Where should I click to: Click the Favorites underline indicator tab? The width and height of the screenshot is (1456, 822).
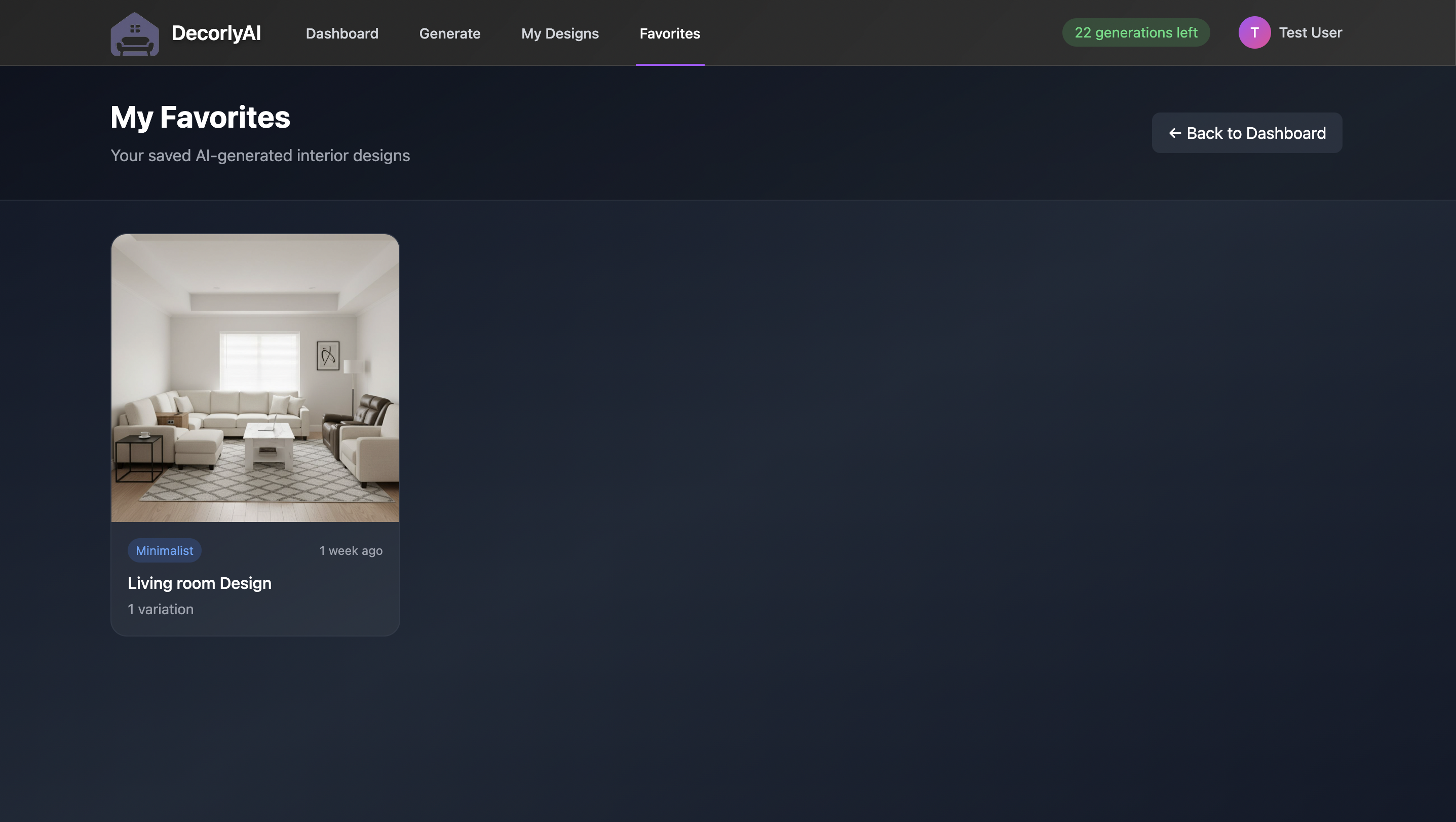point(670,64)
